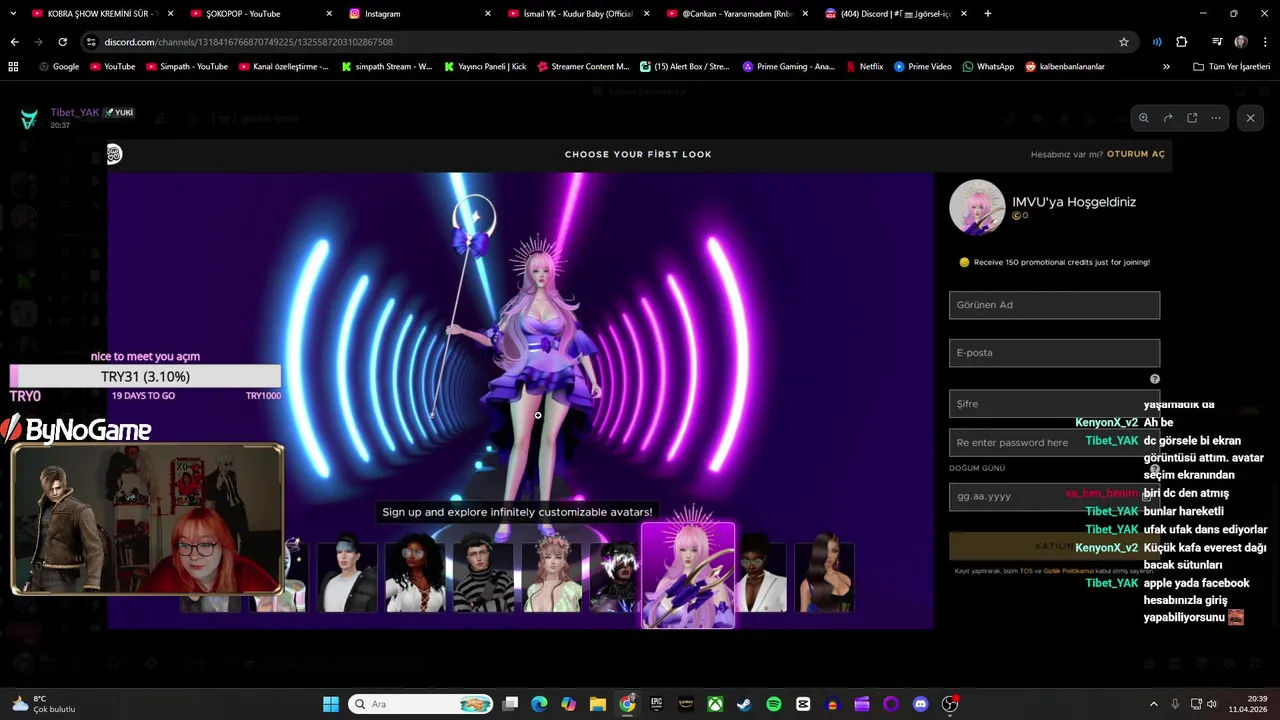
Task: Open Discord from the taskbar
Action: (x=920, y=704)
